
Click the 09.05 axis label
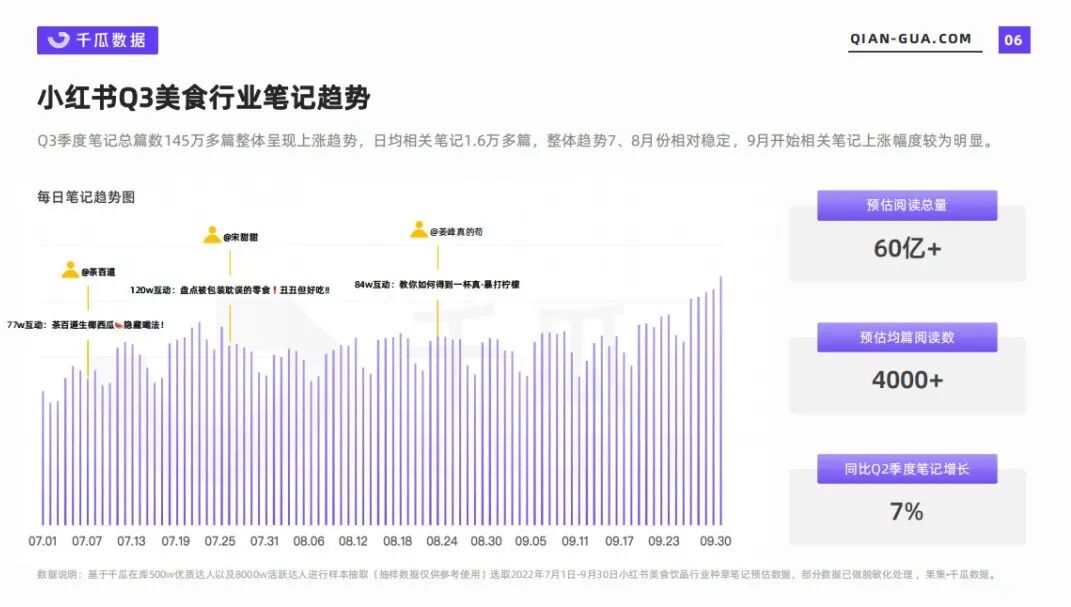531,541
